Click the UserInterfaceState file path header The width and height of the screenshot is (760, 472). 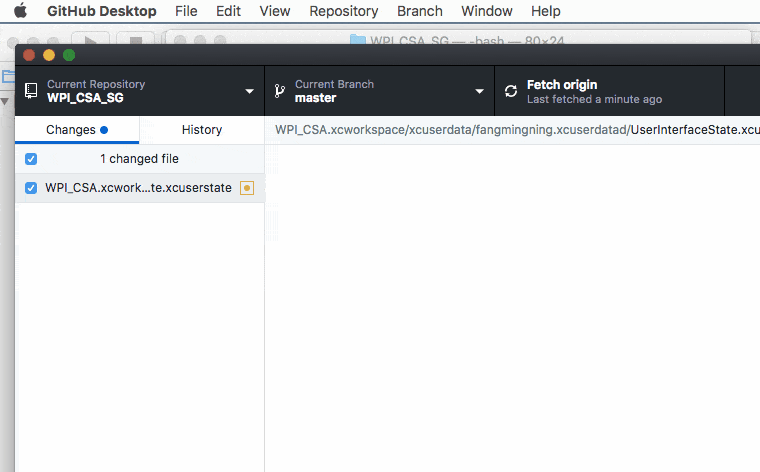[x=518, y=130]
